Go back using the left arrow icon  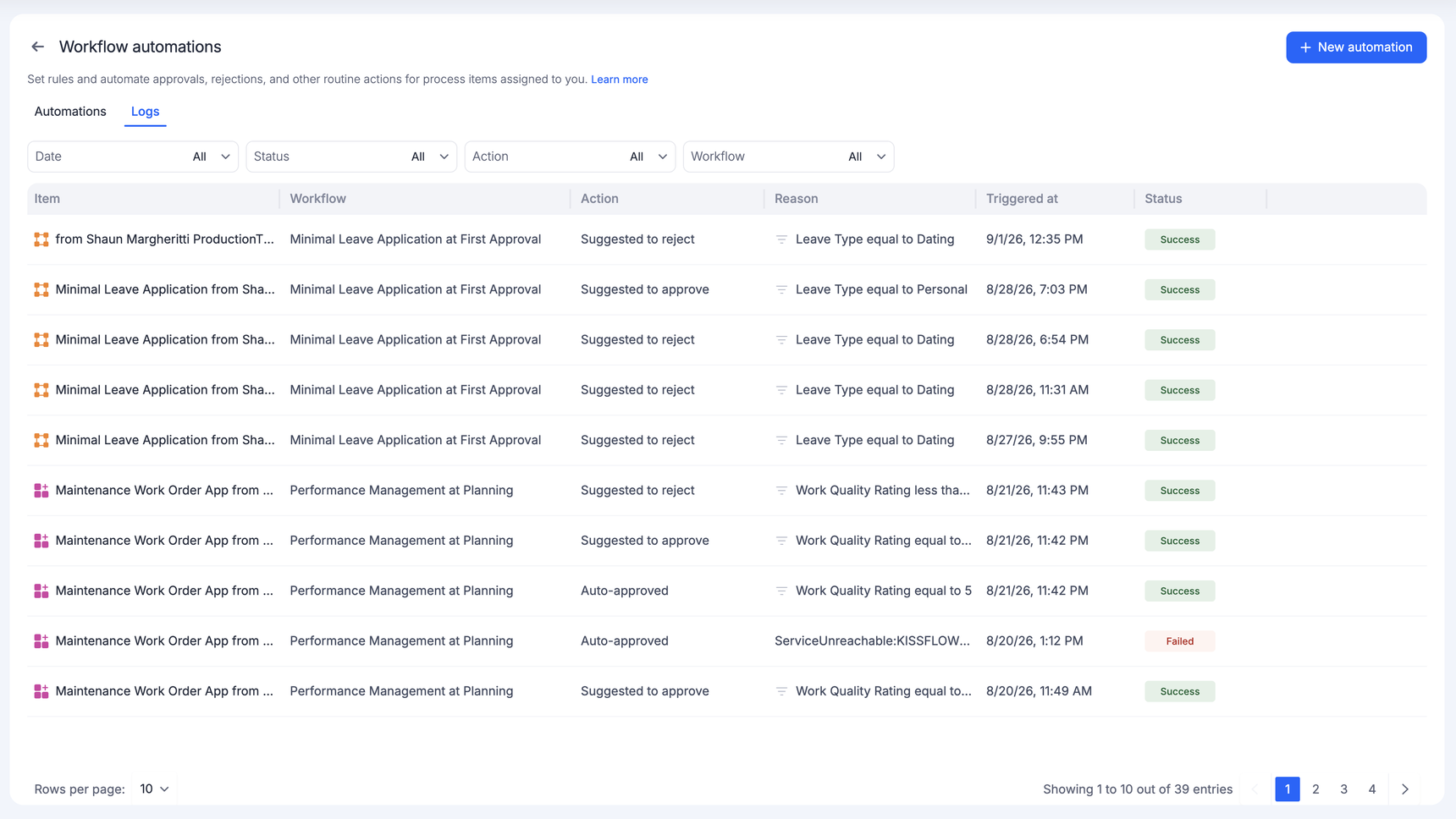38,47
